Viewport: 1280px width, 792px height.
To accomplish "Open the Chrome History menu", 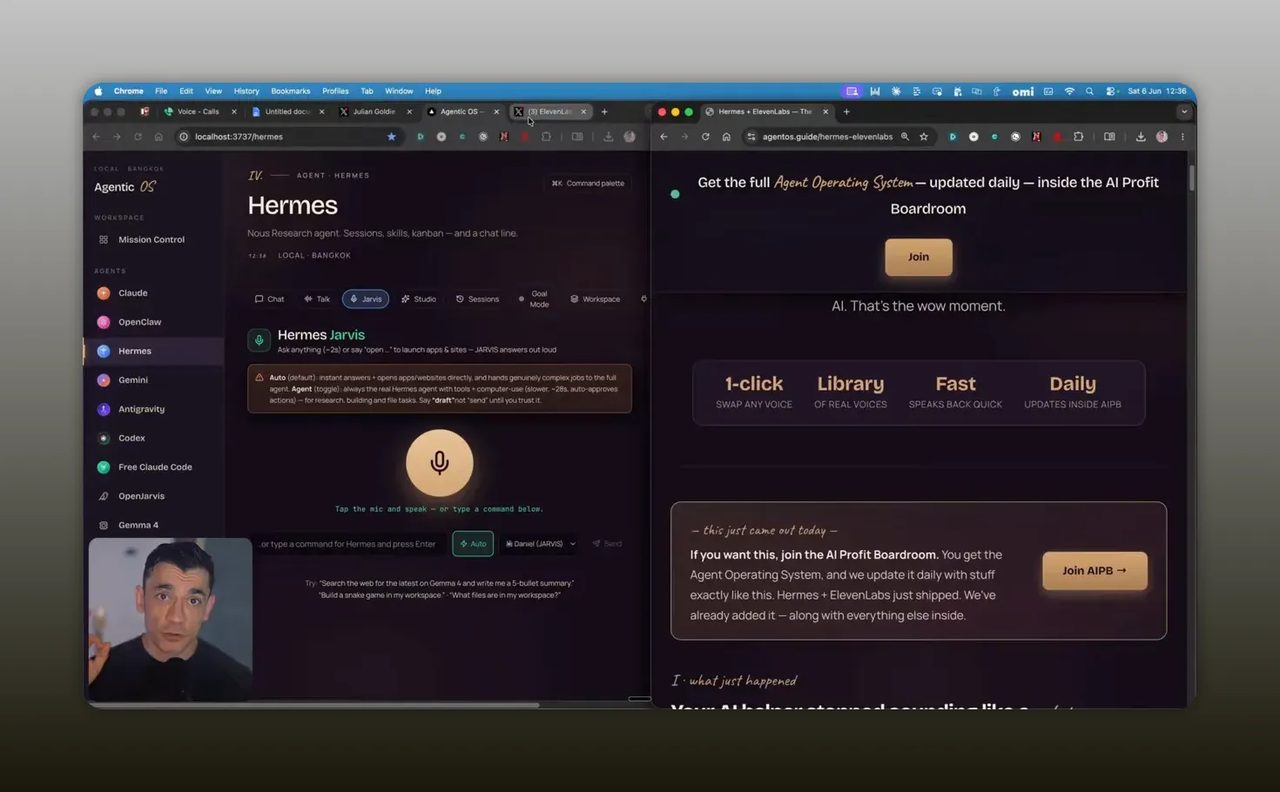I will (x=246, y=91).
